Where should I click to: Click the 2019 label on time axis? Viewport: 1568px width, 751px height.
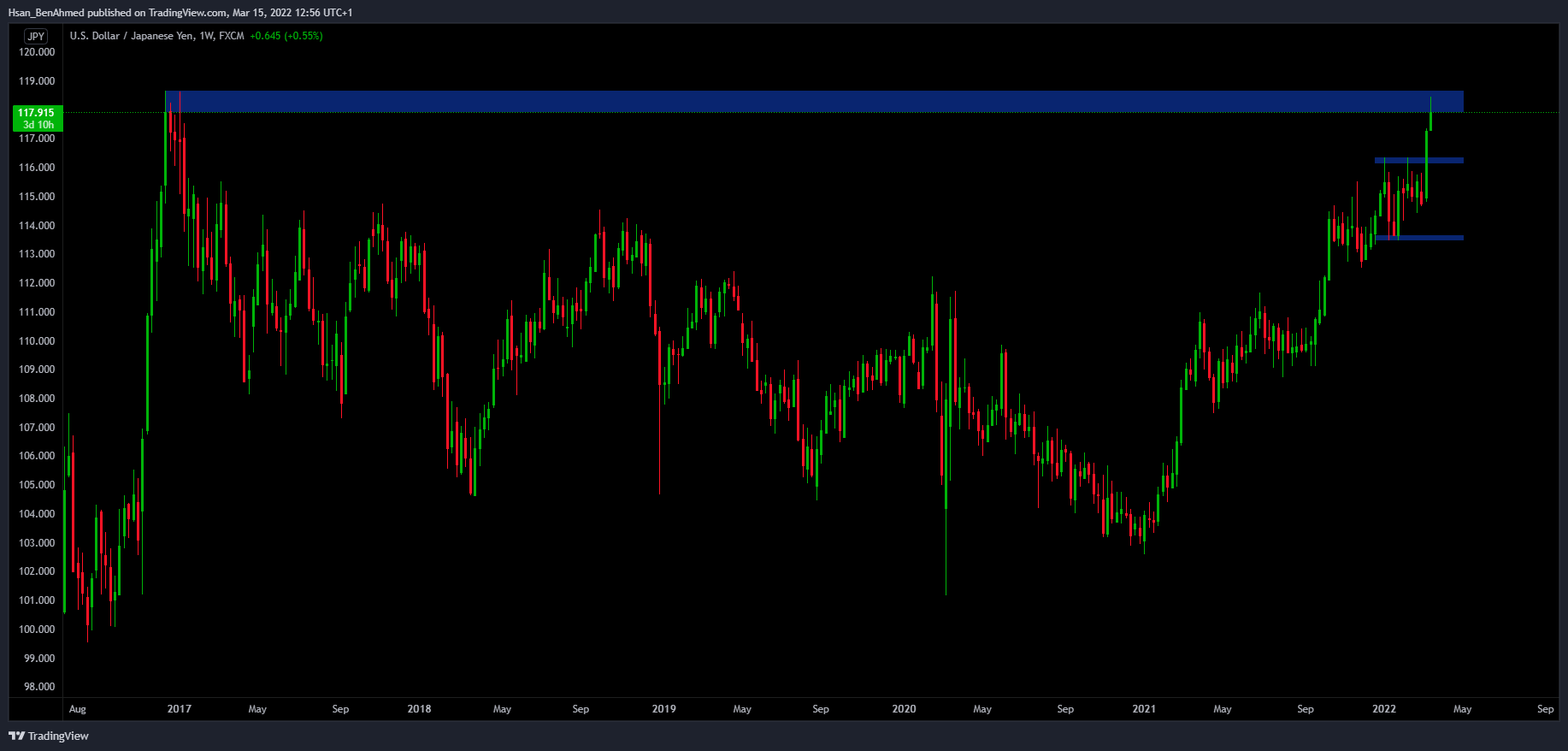664,709
